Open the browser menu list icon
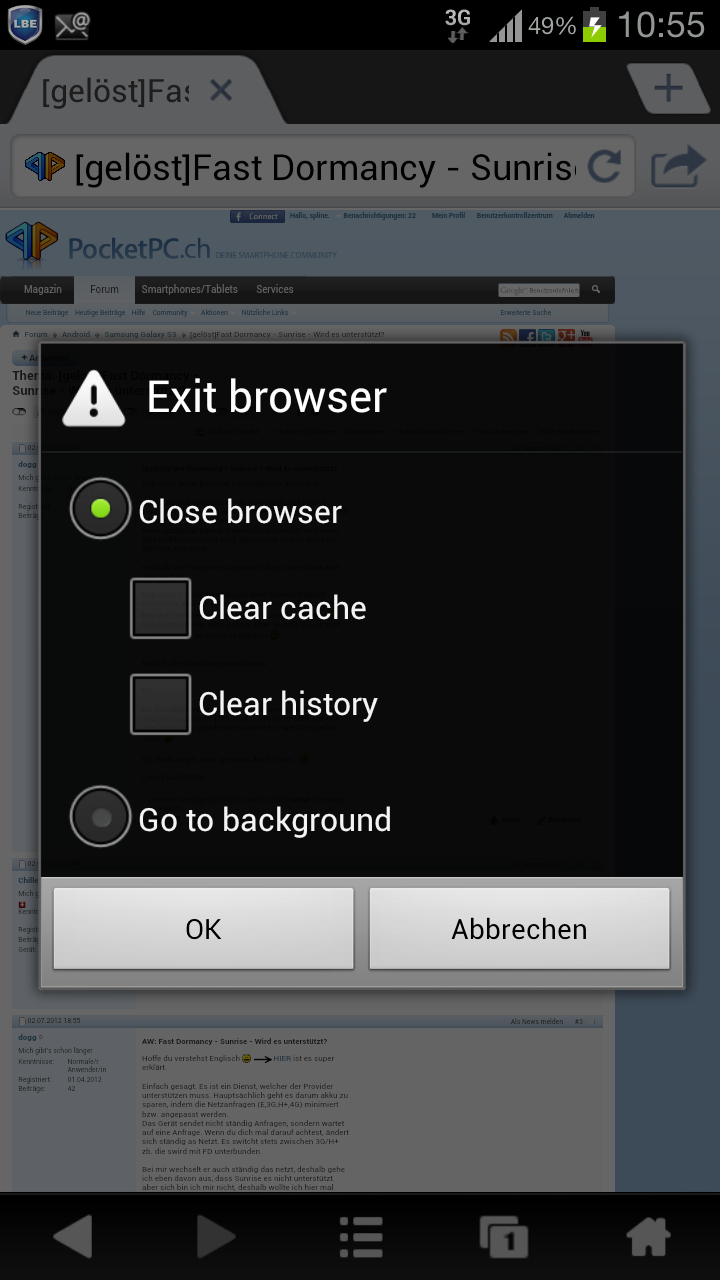This screenshot has width=720, height=1280. click(x=360, y=1237)
